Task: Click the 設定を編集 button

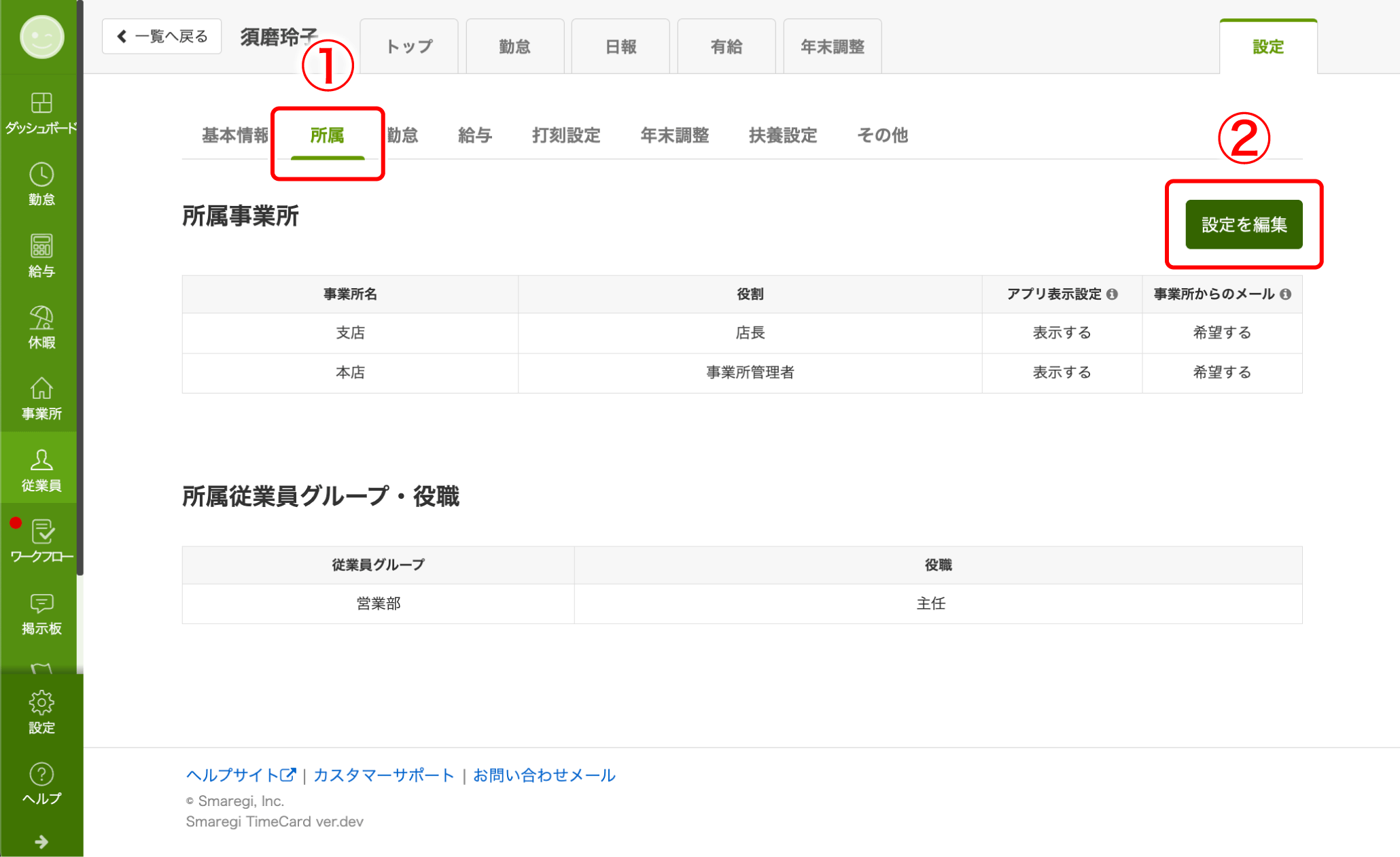Action: point(1243,224)
